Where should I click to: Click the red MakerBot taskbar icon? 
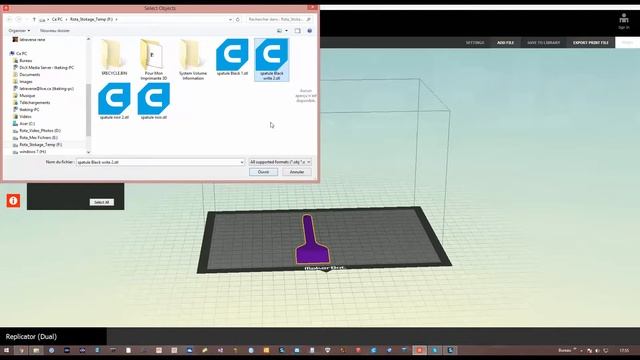tap(419, 350)
